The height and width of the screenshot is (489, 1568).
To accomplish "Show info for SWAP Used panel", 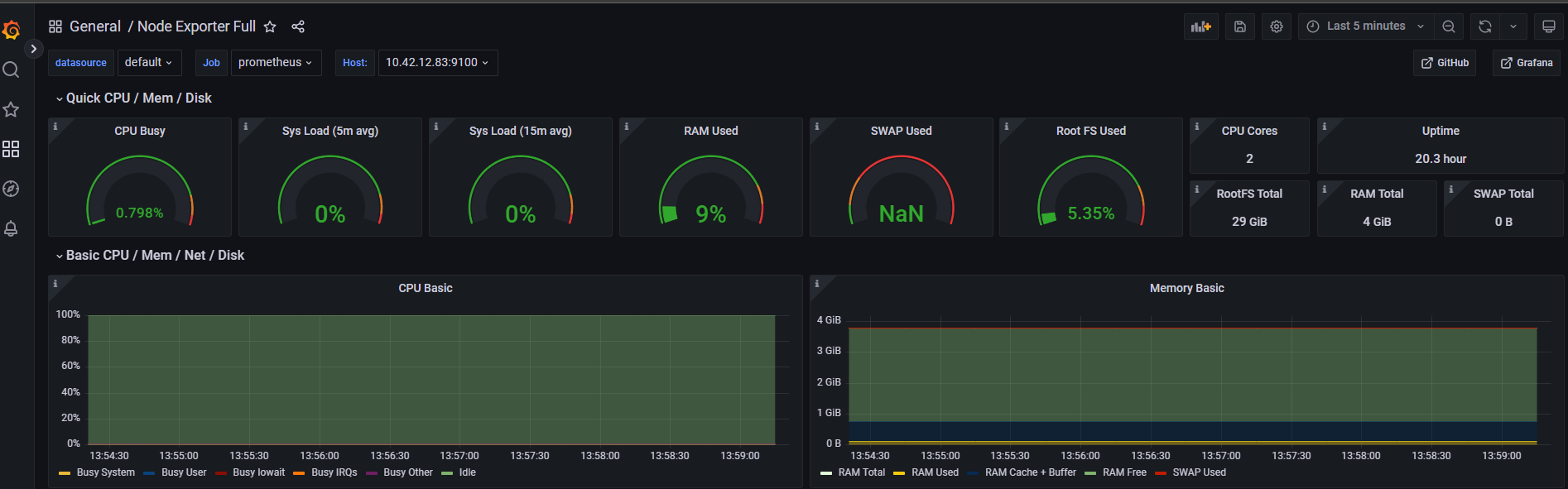I will (x=817, y=127).
